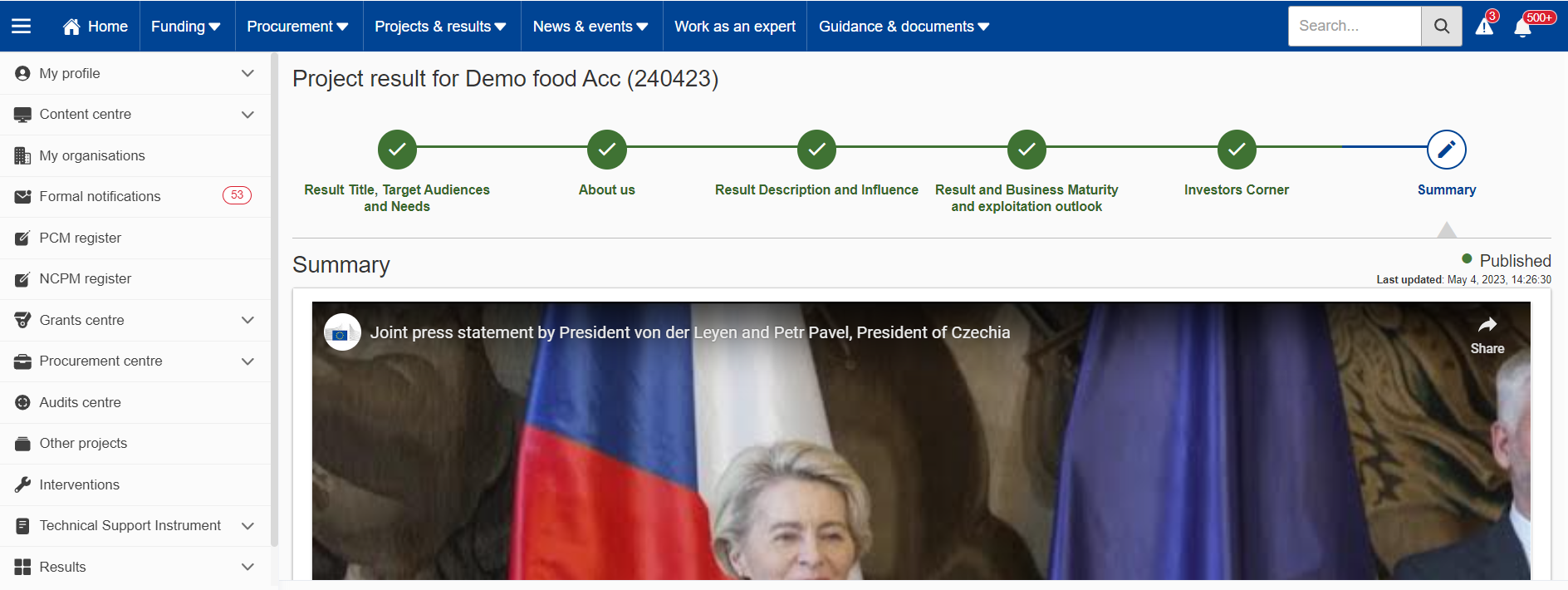The height and width of the screenshot is (590, 1568).
Task: Go to About us step checkmark
Action: pyautogui.click(x=607, y=150)
